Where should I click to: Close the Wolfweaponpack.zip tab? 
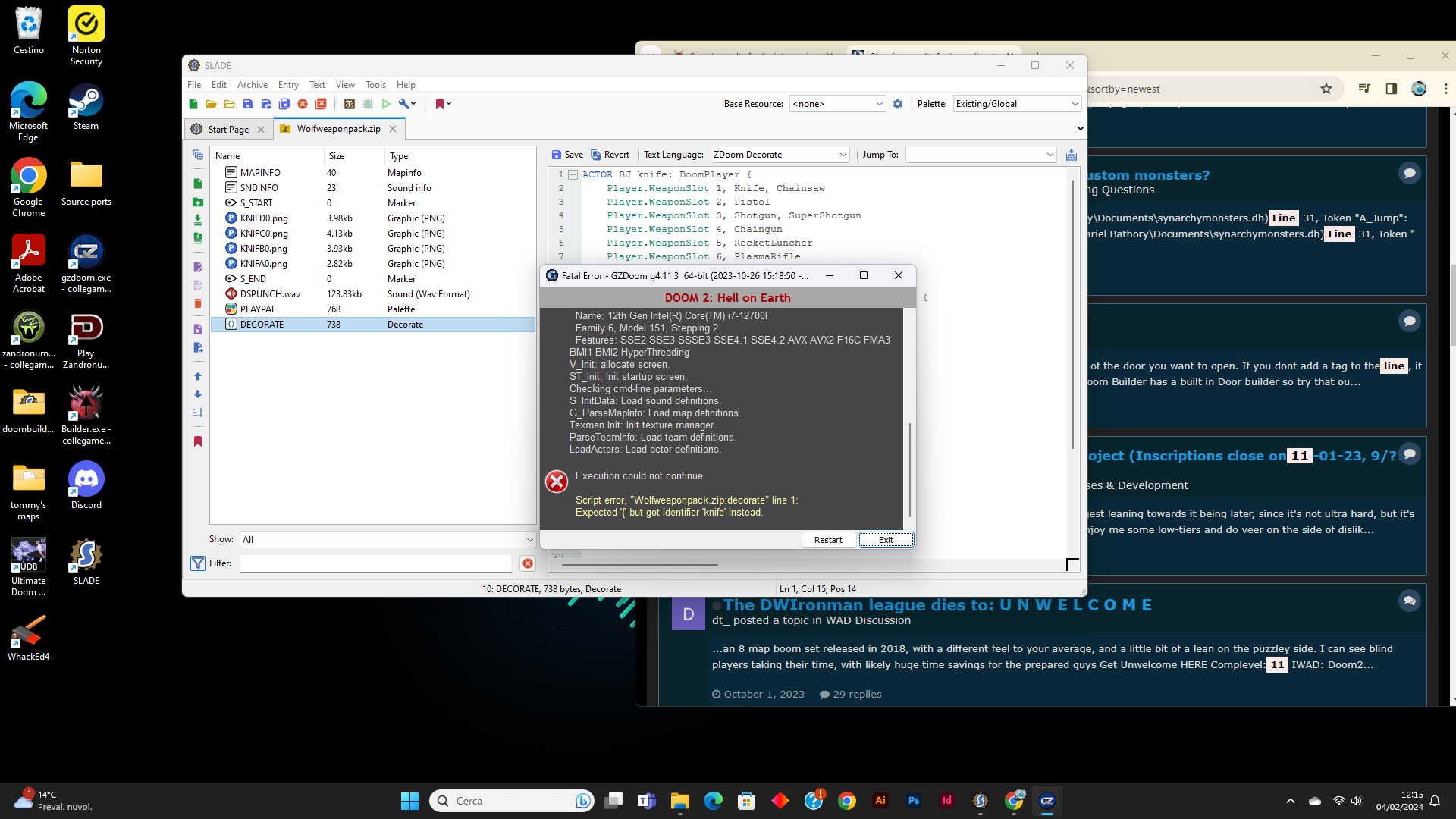pyautogui.click(x=393, y=129)
